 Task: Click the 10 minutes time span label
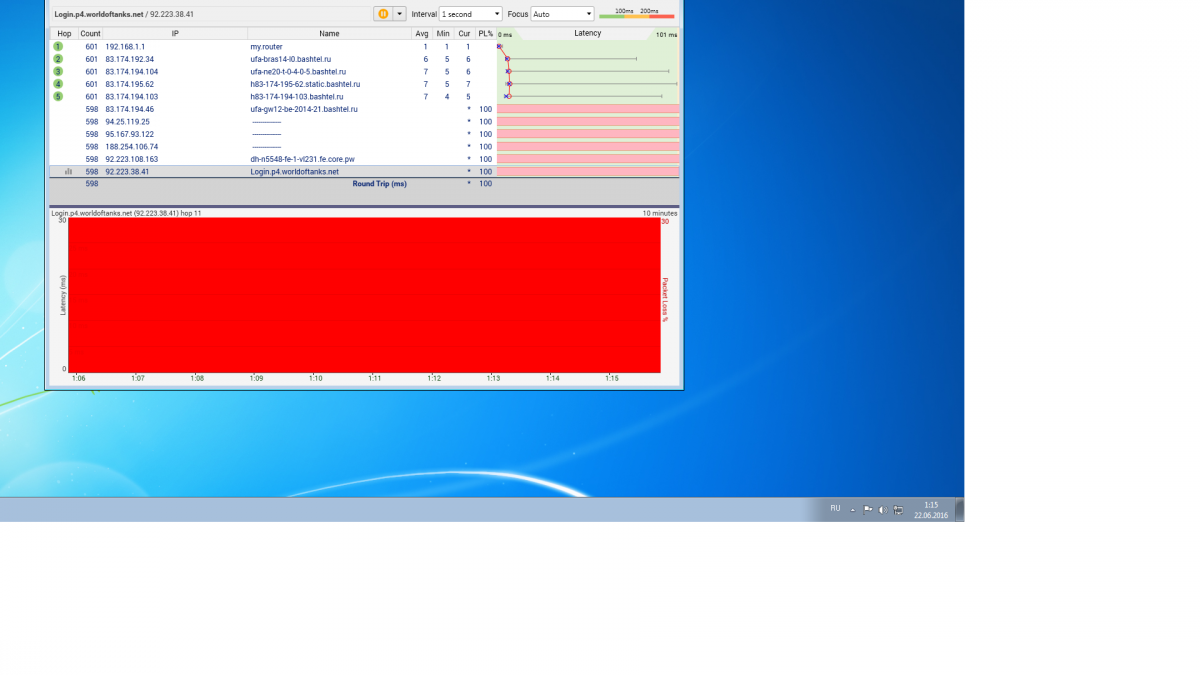point(660,213)
